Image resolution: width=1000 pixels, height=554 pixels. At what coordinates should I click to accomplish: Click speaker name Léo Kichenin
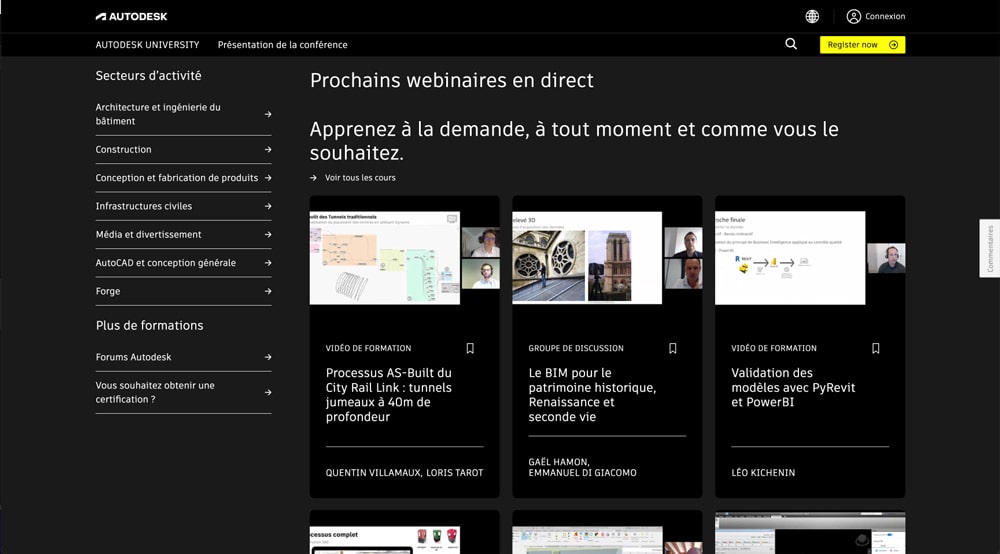coord(763,472)
